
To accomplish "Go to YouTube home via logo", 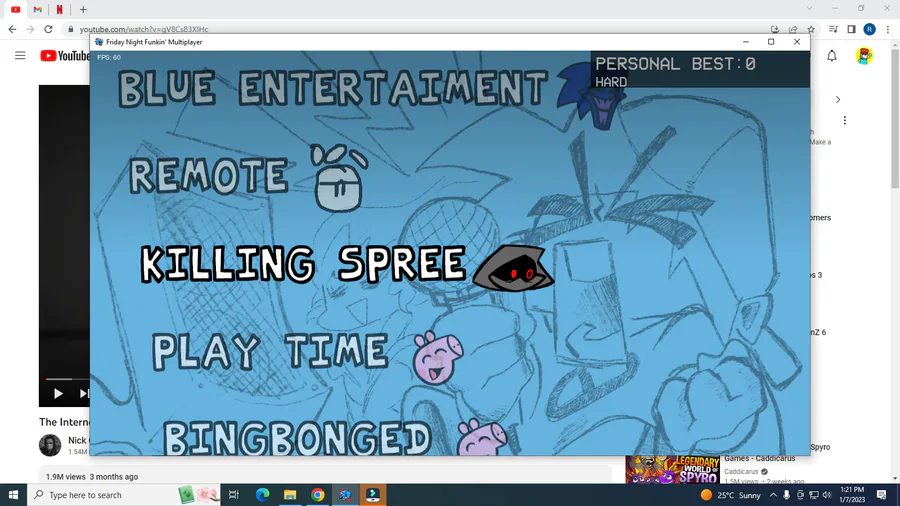I will (x=65, y=56).
